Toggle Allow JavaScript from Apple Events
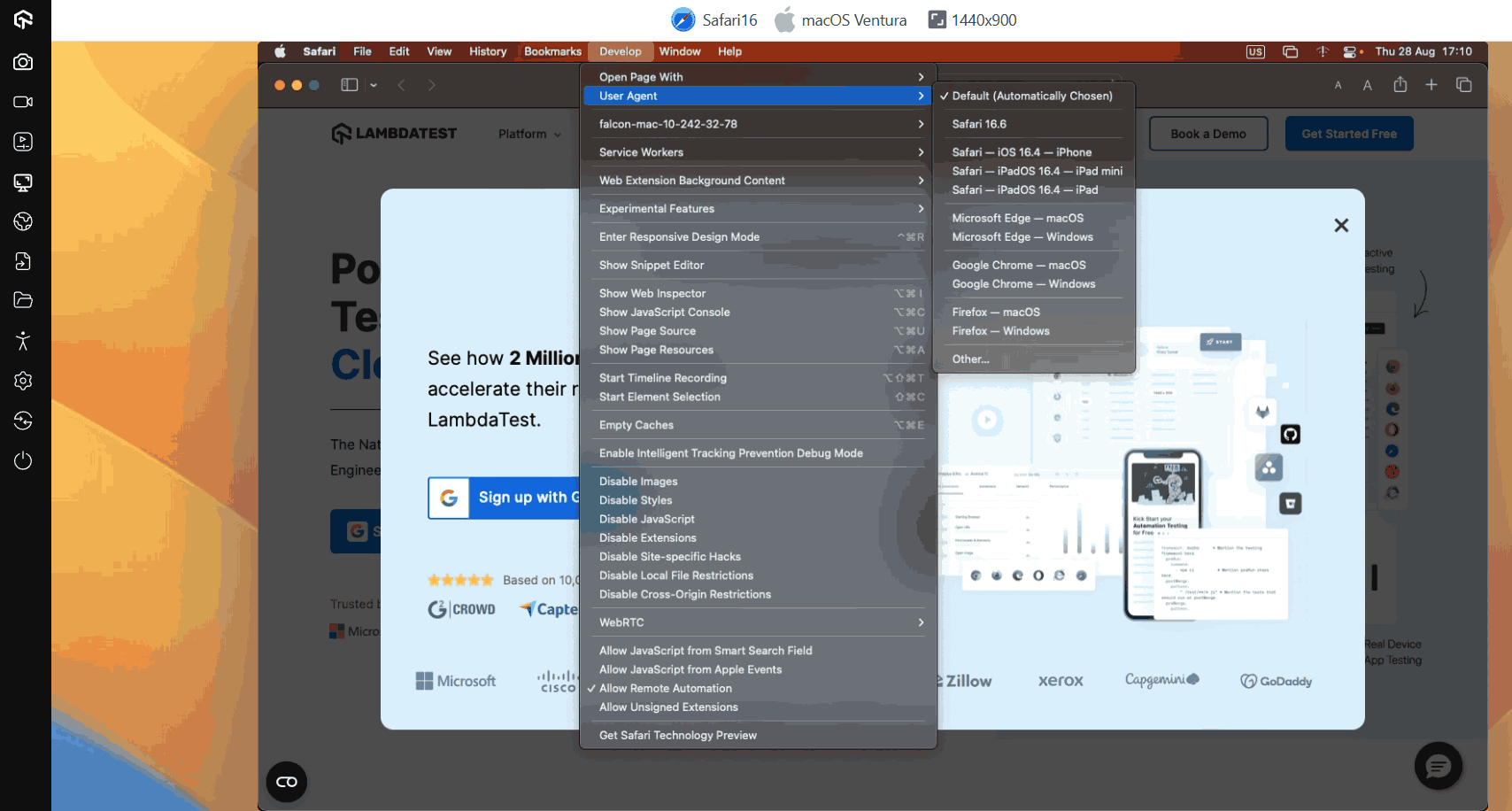The image size is (1512, 811). coord(758,669)
